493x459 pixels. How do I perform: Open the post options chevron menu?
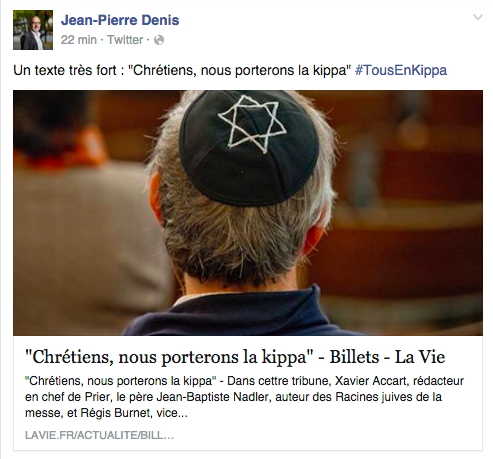(478, 17)
